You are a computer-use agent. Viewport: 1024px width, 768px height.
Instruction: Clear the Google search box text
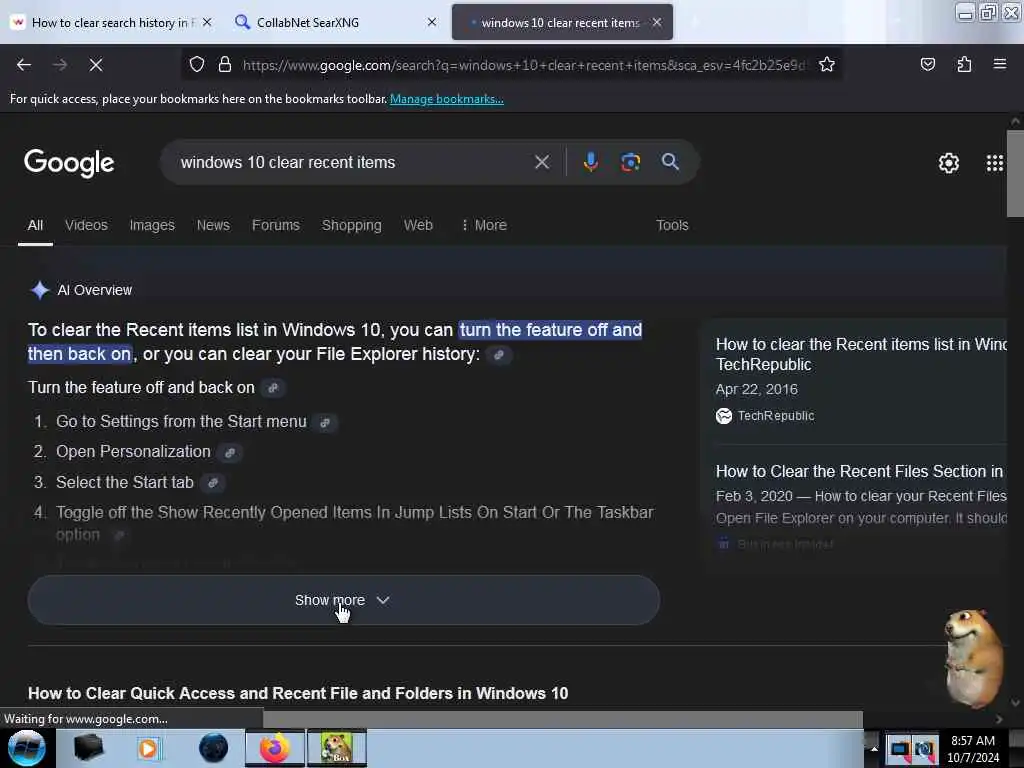tap(542, 162)
